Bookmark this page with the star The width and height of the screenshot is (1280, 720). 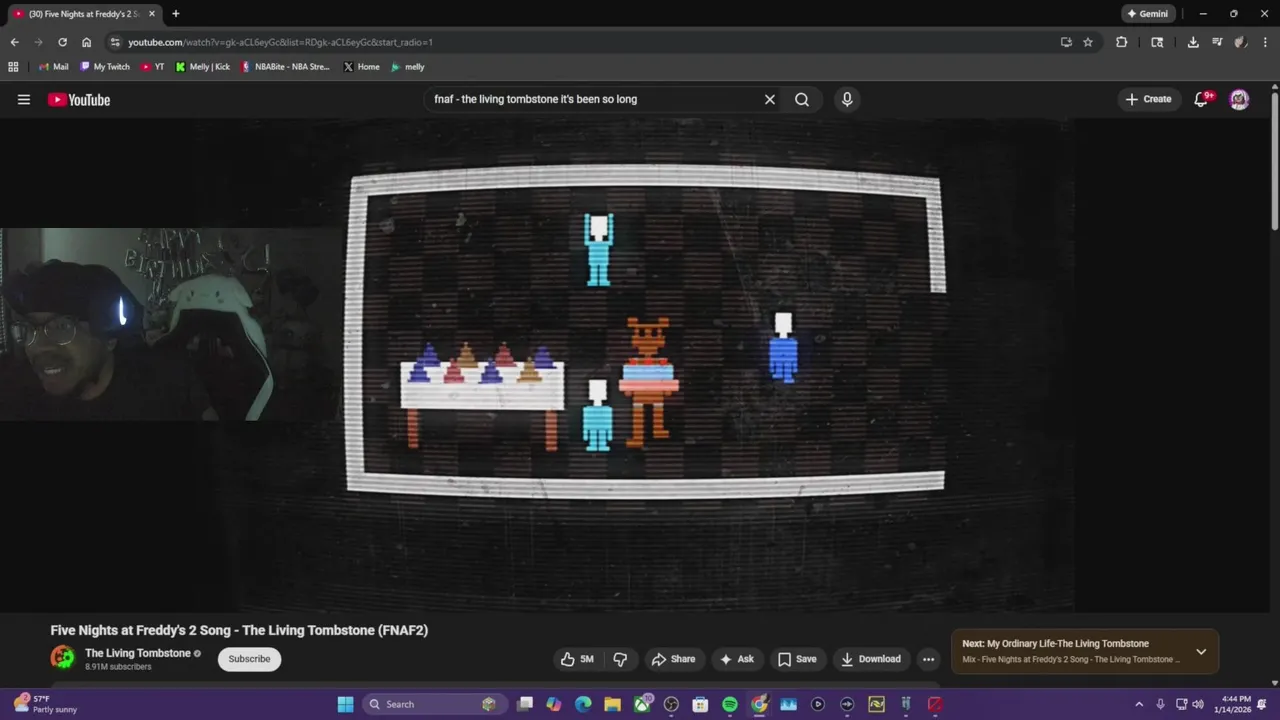[1088, 42]
